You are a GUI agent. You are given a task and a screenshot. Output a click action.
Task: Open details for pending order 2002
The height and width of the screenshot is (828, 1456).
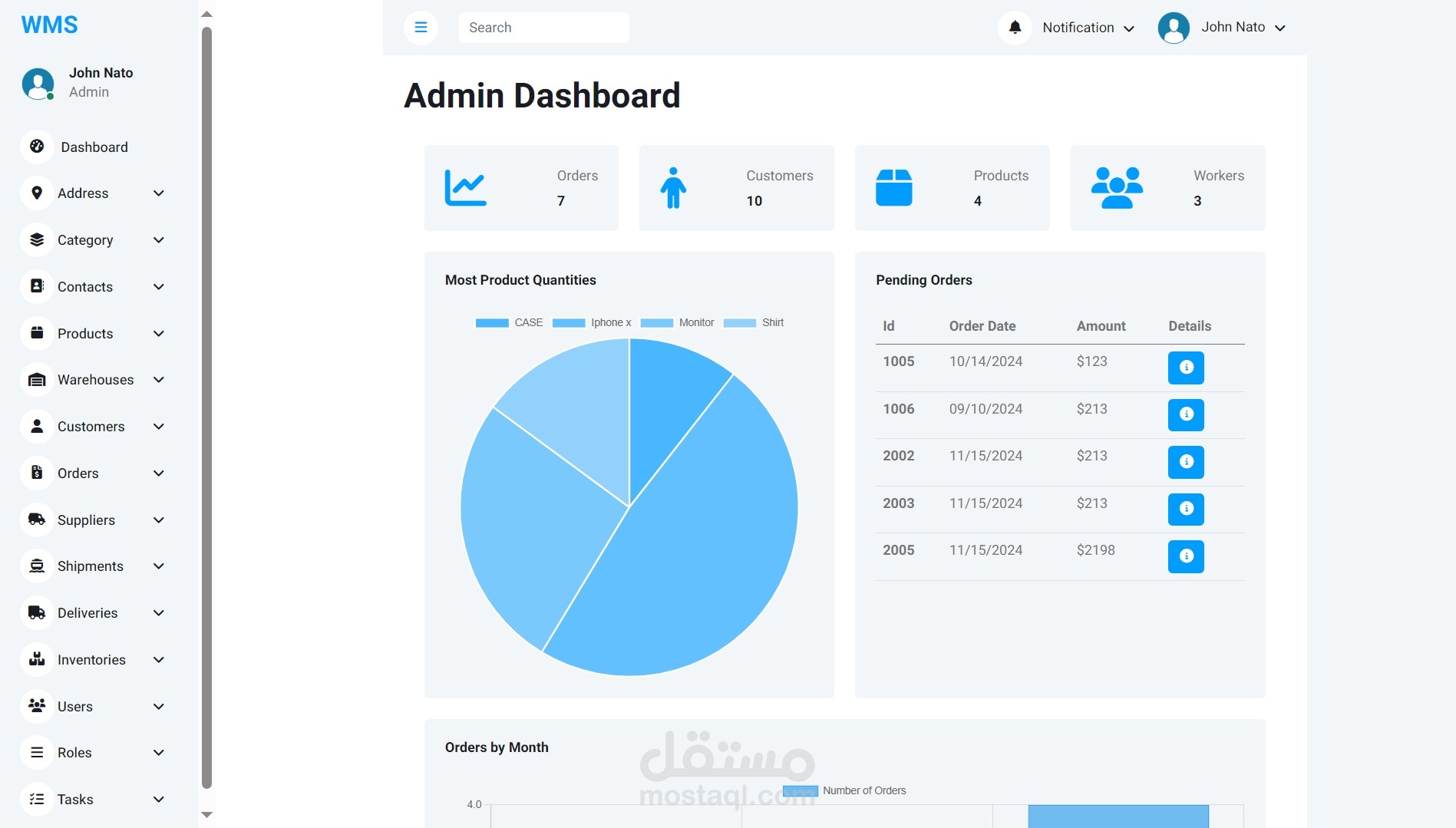[1186, 462]
